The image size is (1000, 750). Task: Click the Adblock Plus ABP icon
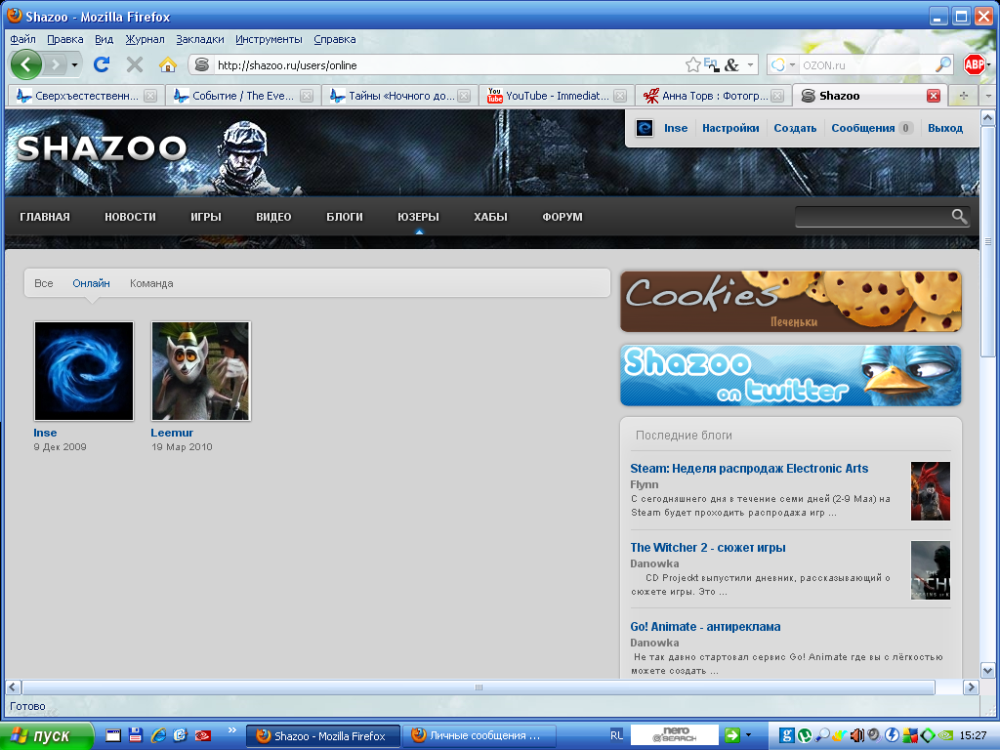[x=974, y=65]
